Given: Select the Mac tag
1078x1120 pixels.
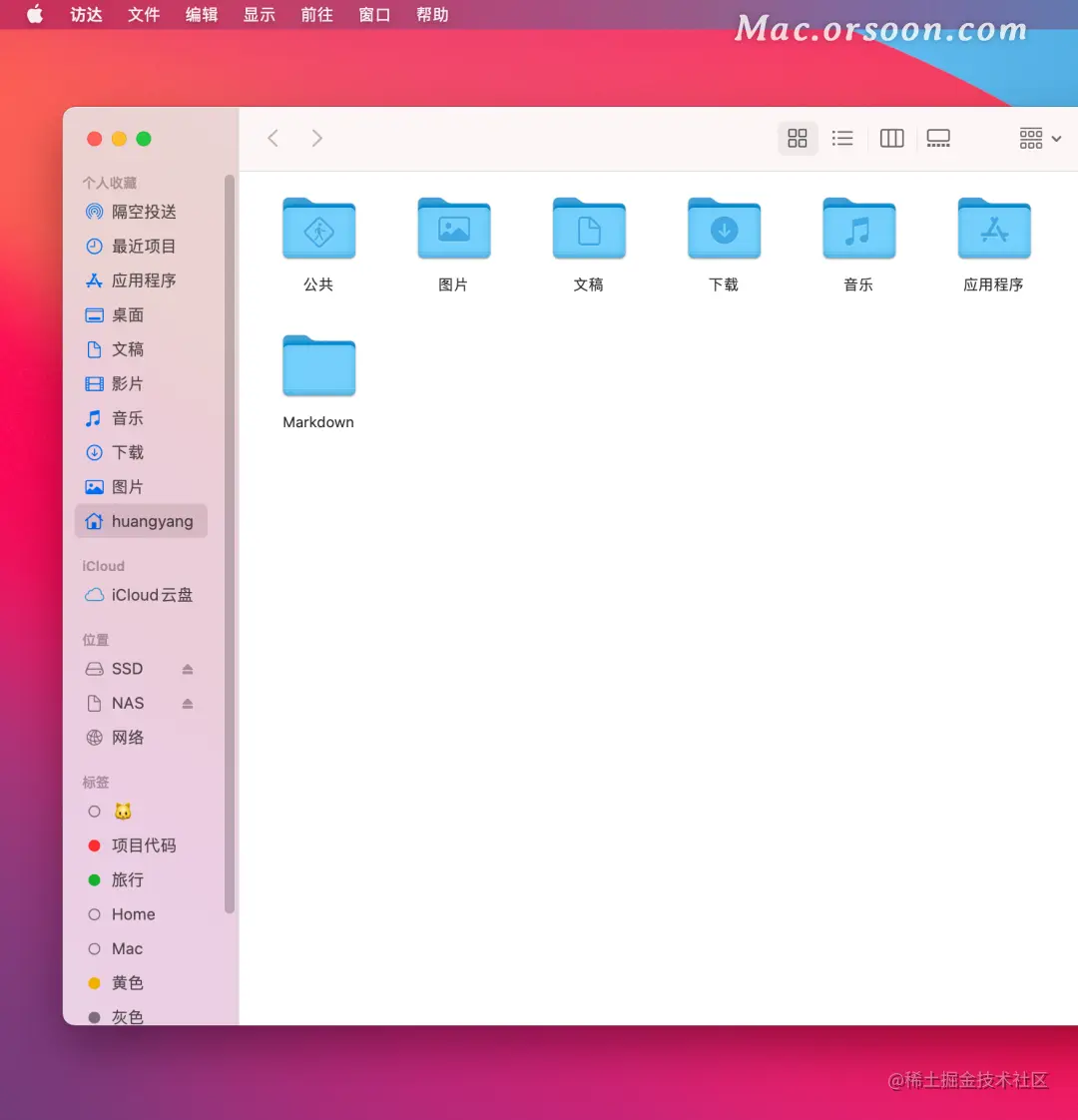Looking at the screenshot, I should point(142,948).
